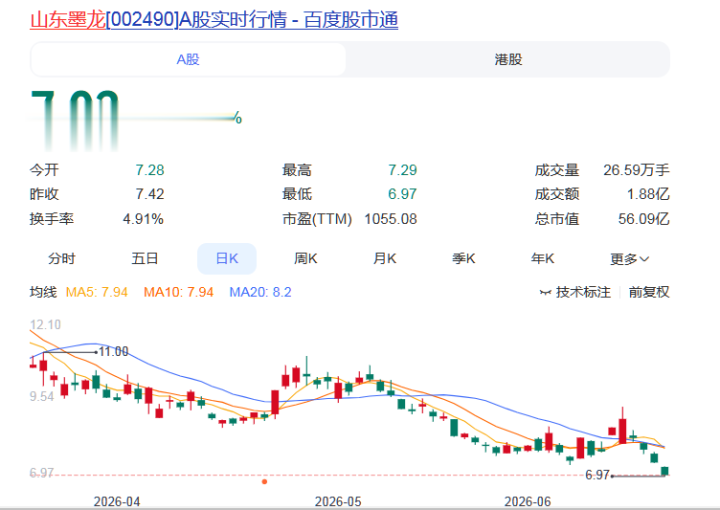Click the 9.54 price axis label
720x510 pixels.
point(42,396)
